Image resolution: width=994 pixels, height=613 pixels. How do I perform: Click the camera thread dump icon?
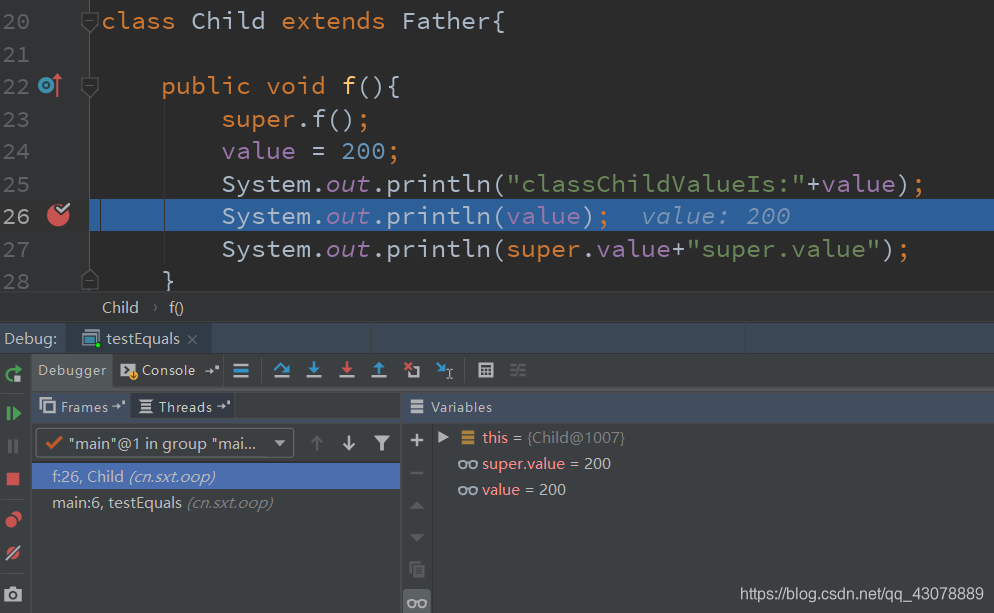pyautogui.click(x=13, y=595)
